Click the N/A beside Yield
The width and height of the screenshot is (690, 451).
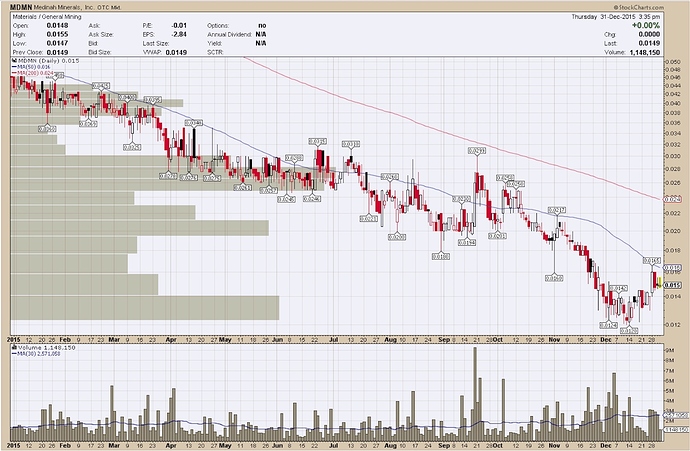tap(261, 43)
